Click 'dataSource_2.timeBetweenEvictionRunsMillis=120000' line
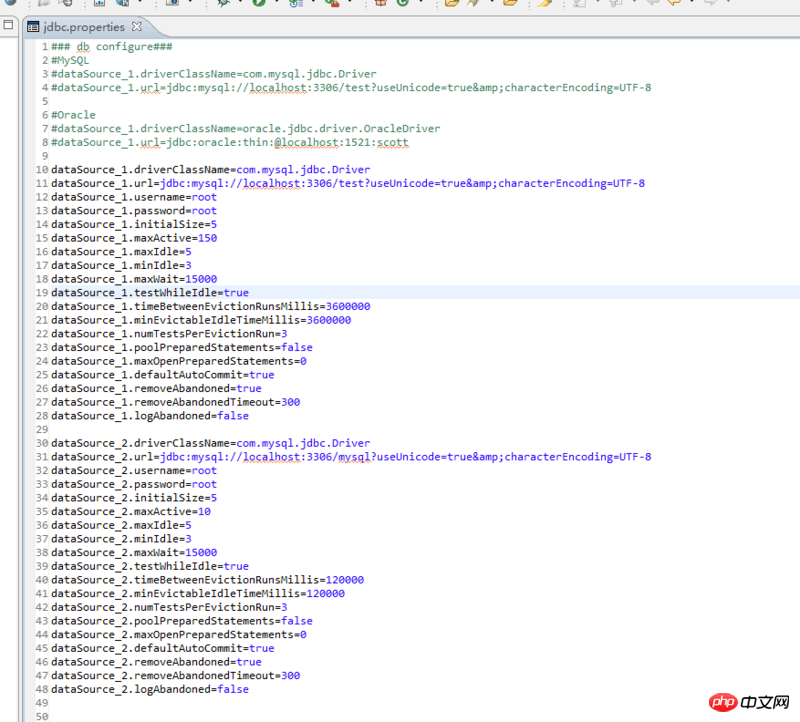 tap(207, 581)
